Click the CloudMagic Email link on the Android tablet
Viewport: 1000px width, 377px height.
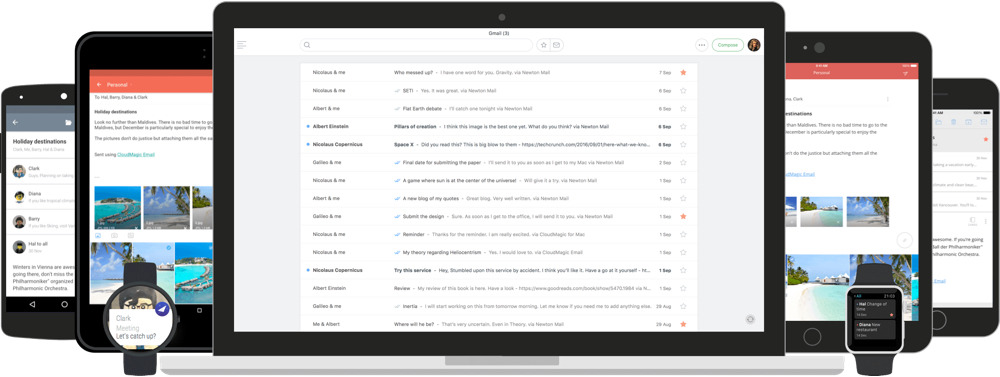pyautogui.click(x=136, y=154)
